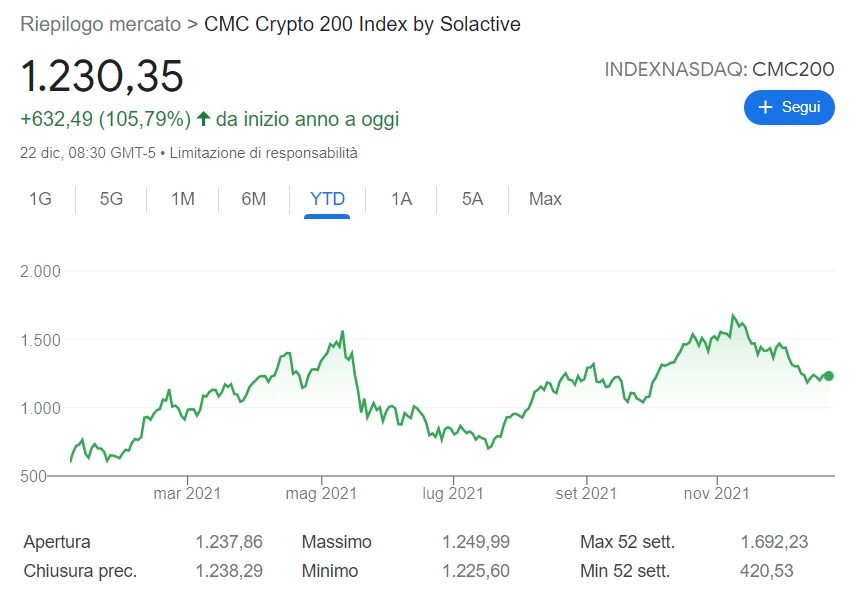
Task: Show the 5A five-year chart
Action: pos(472,199)
